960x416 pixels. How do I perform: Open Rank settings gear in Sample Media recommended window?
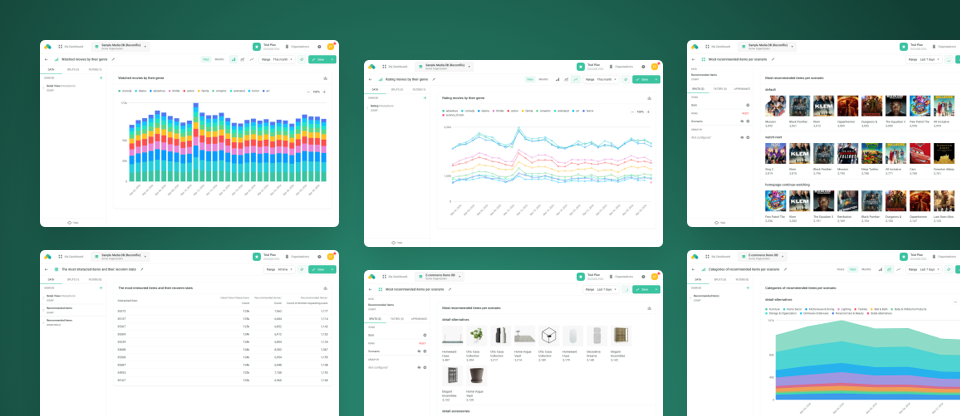(x=748, y=105)
